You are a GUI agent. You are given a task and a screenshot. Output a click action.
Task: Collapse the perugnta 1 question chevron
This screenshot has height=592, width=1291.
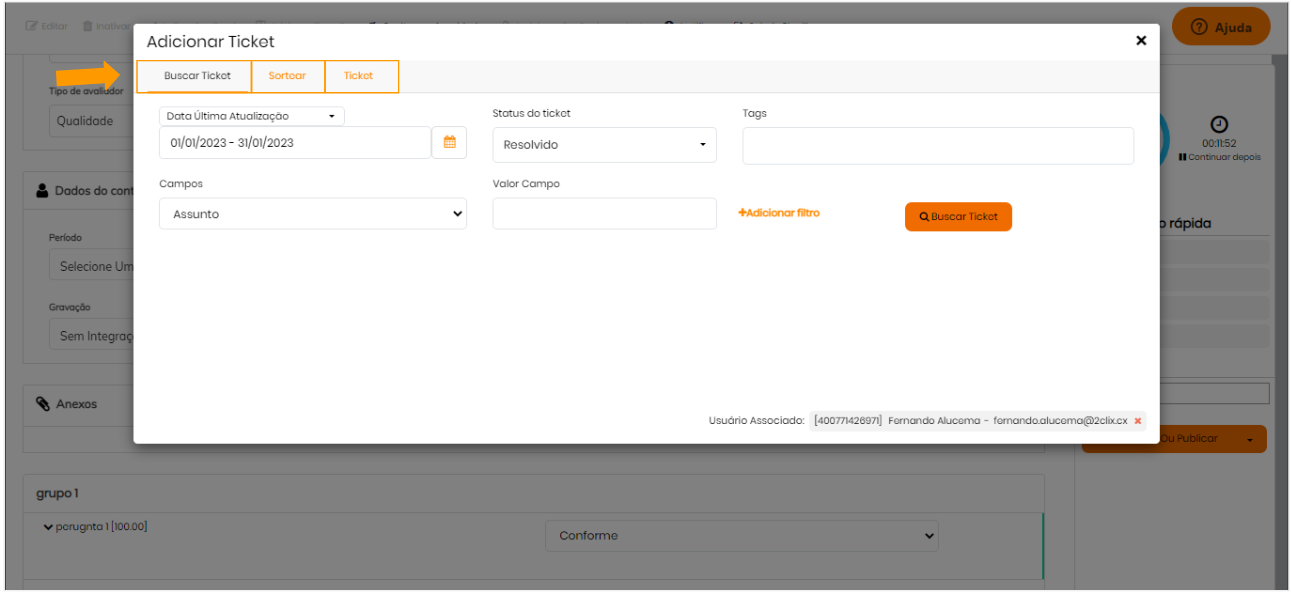(x=48, y=527)
